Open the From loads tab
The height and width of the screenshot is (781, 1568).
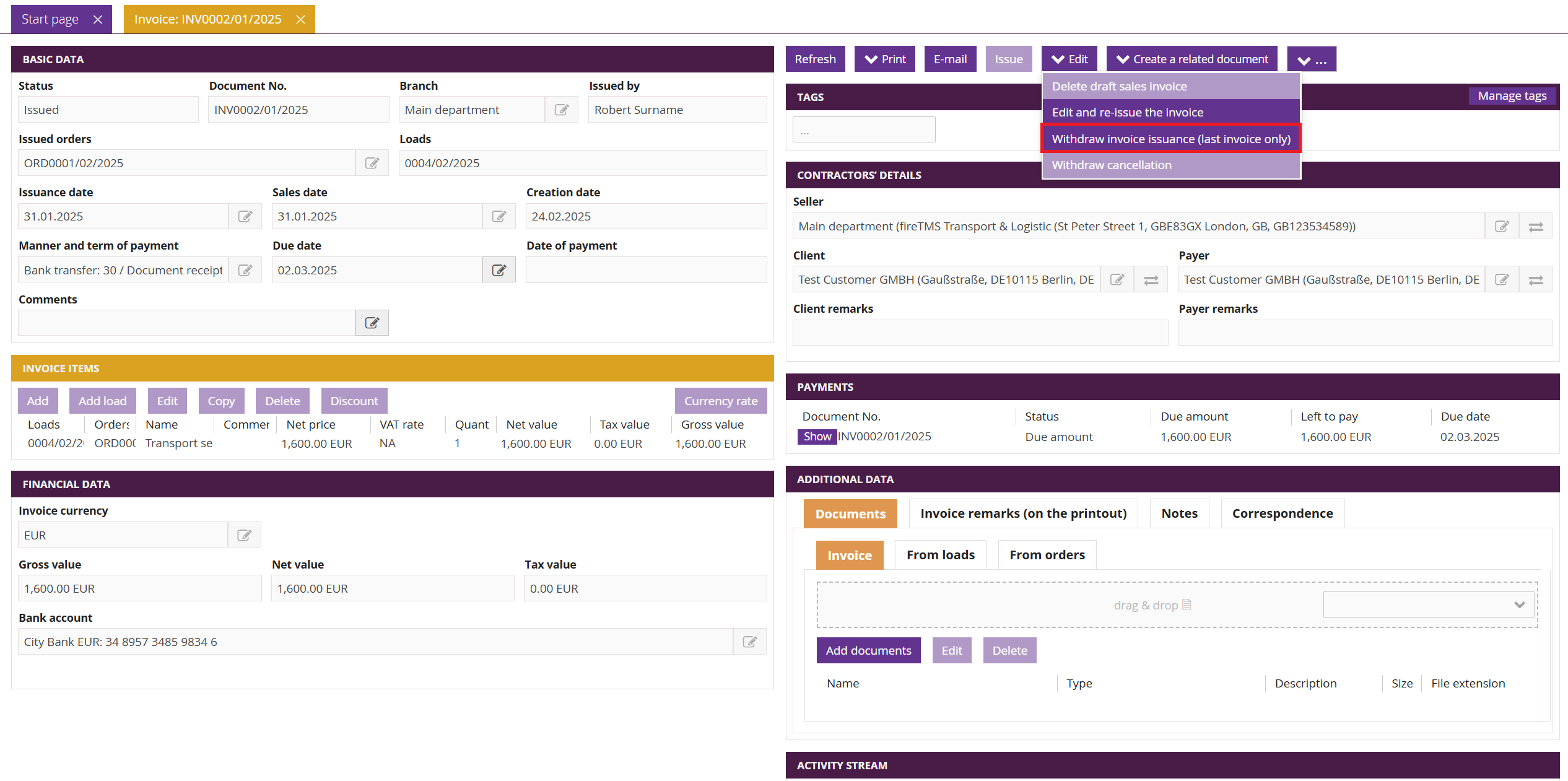(940, 555)
